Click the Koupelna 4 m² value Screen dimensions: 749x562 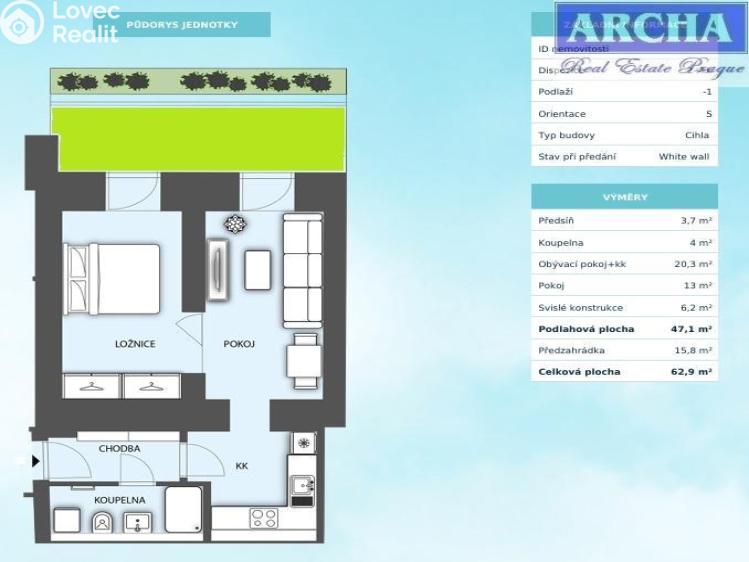pyautogui.click(x=701, y=243)
